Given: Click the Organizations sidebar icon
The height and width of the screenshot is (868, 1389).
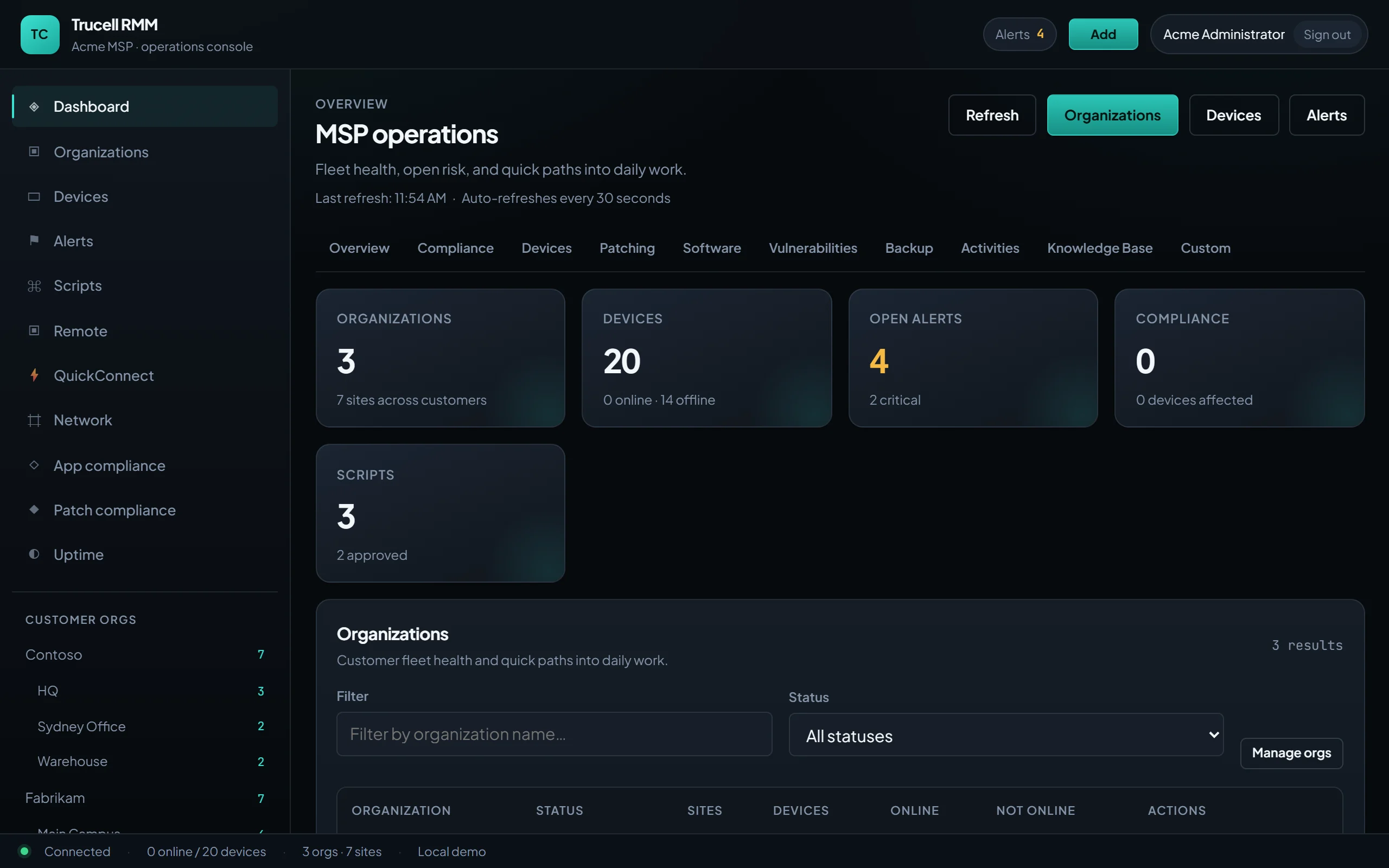Looking at the screenshot, I should (x=34, y=151).
